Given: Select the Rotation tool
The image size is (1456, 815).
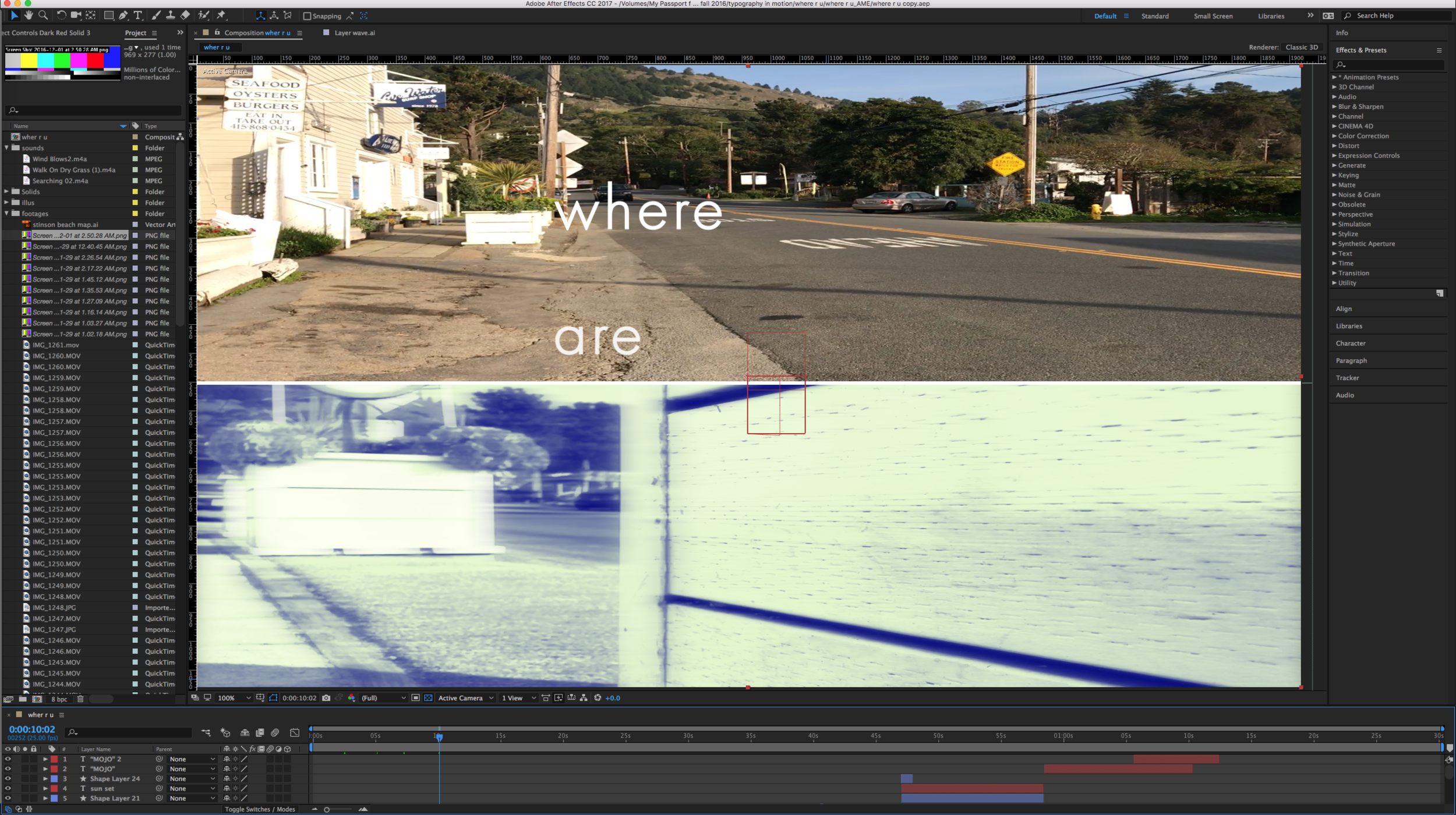Looking at the screenshot, I should coord(61,15).
